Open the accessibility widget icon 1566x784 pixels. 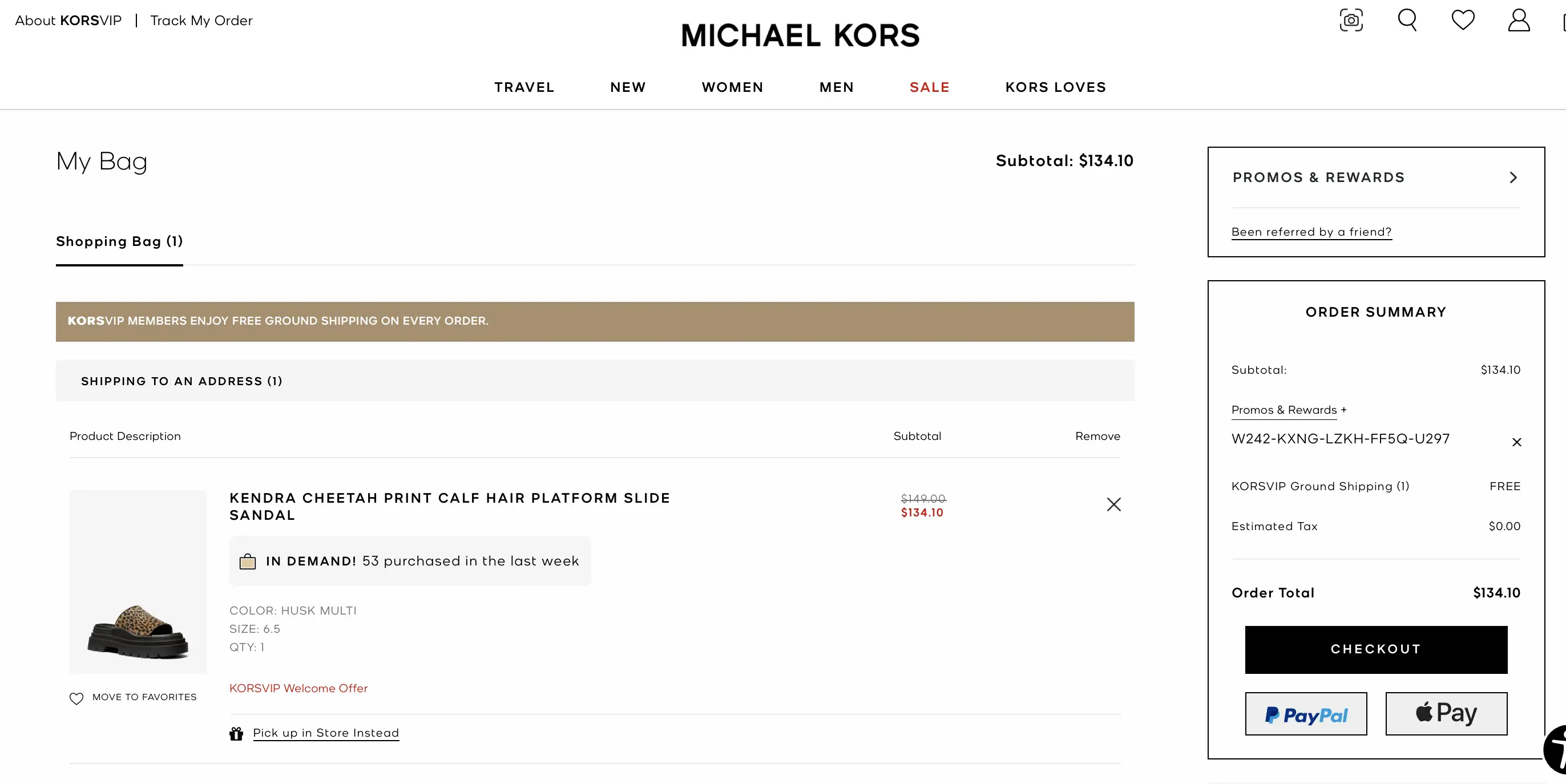click(1557, 749)
